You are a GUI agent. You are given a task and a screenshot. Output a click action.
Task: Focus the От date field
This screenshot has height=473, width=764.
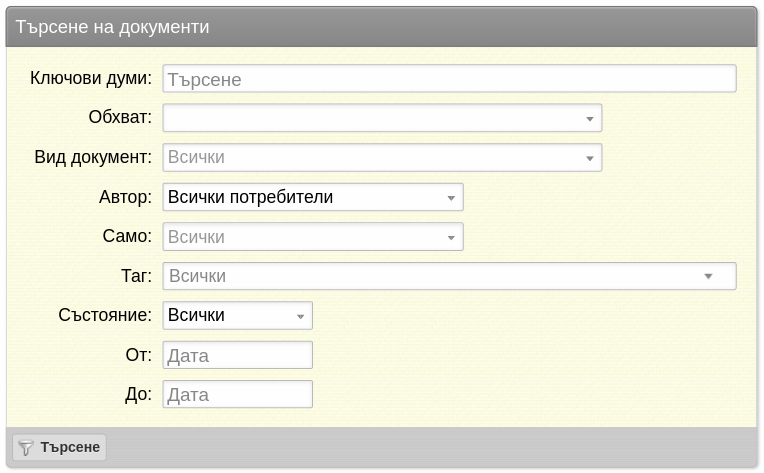click(x=238, y=355)
